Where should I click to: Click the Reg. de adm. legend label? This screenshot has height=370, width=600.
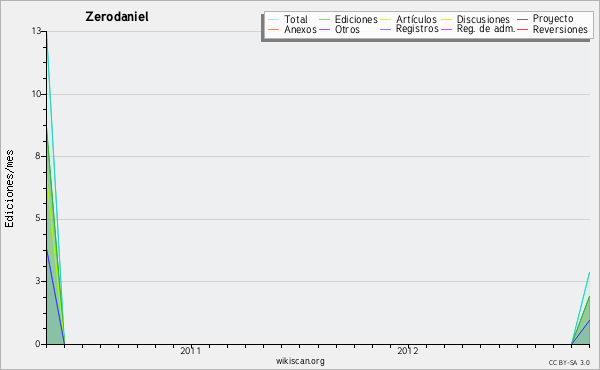(486, 29)
